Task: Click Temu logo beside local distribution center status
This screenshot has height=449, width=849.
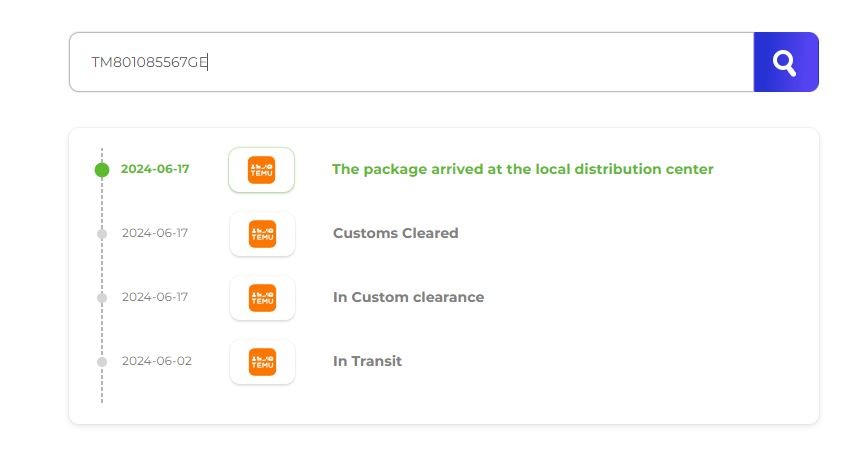Action: tap(262, 170)
